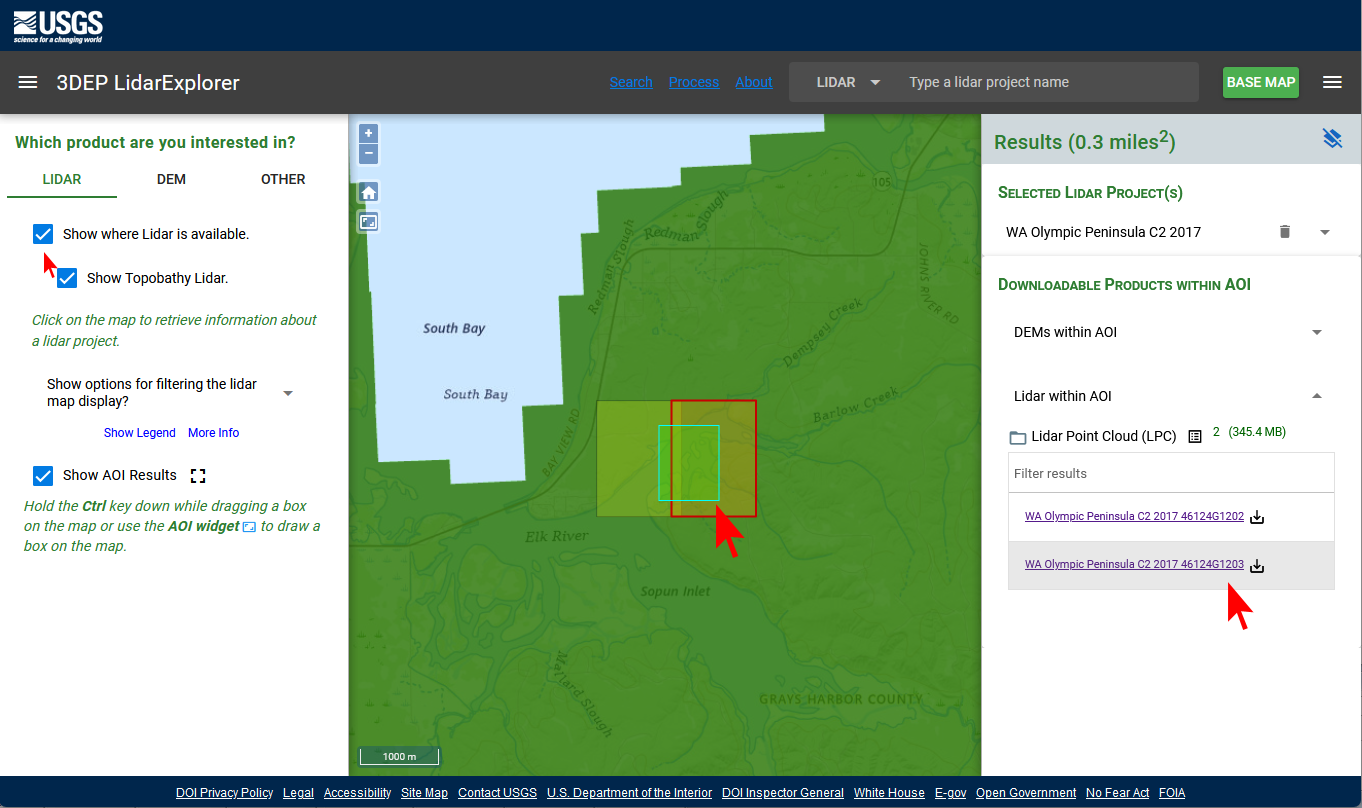Screen dimensions: 1362x808
Task: Download the 46124G1202 lidar tile
Action: [x=1258, y=518]
